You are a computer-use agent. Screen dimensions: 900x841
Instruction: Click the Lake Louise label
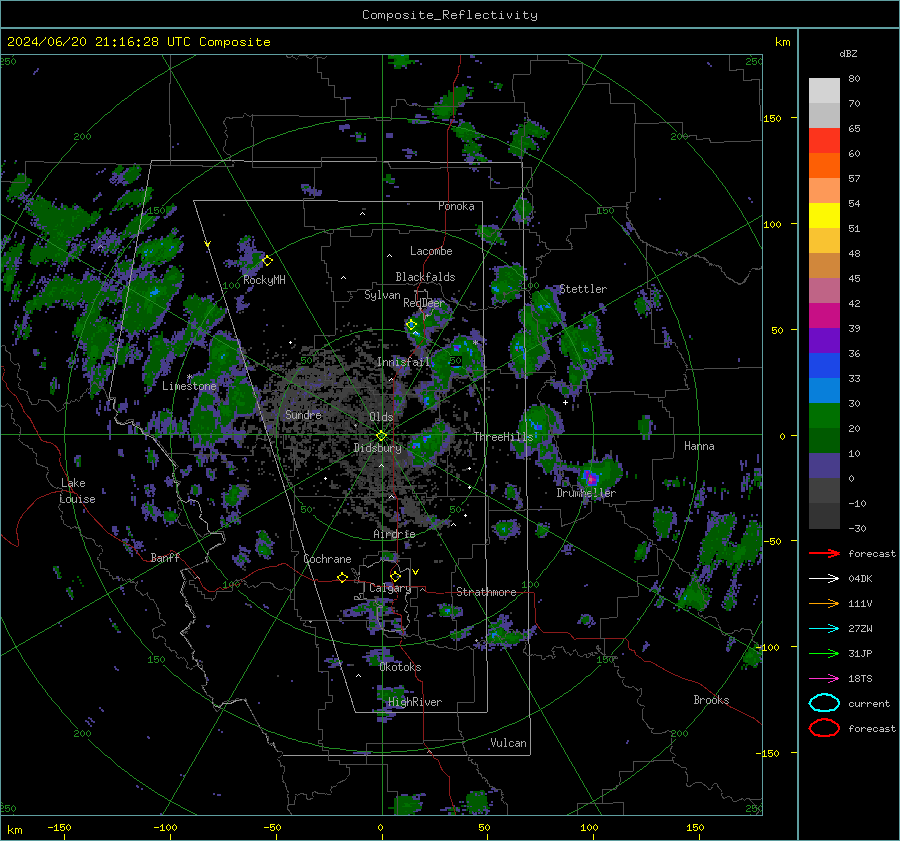tap(78, 491)
